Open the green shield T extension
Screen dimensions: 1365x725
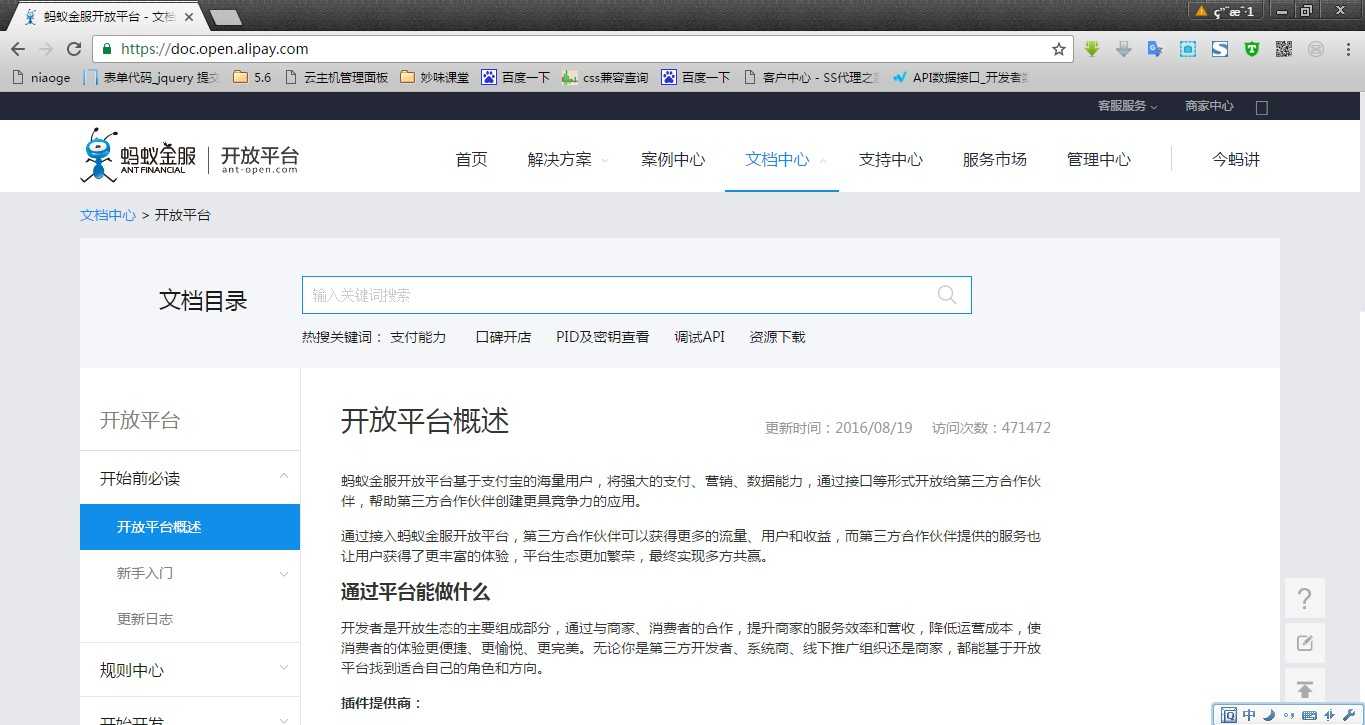point(1252,49)
